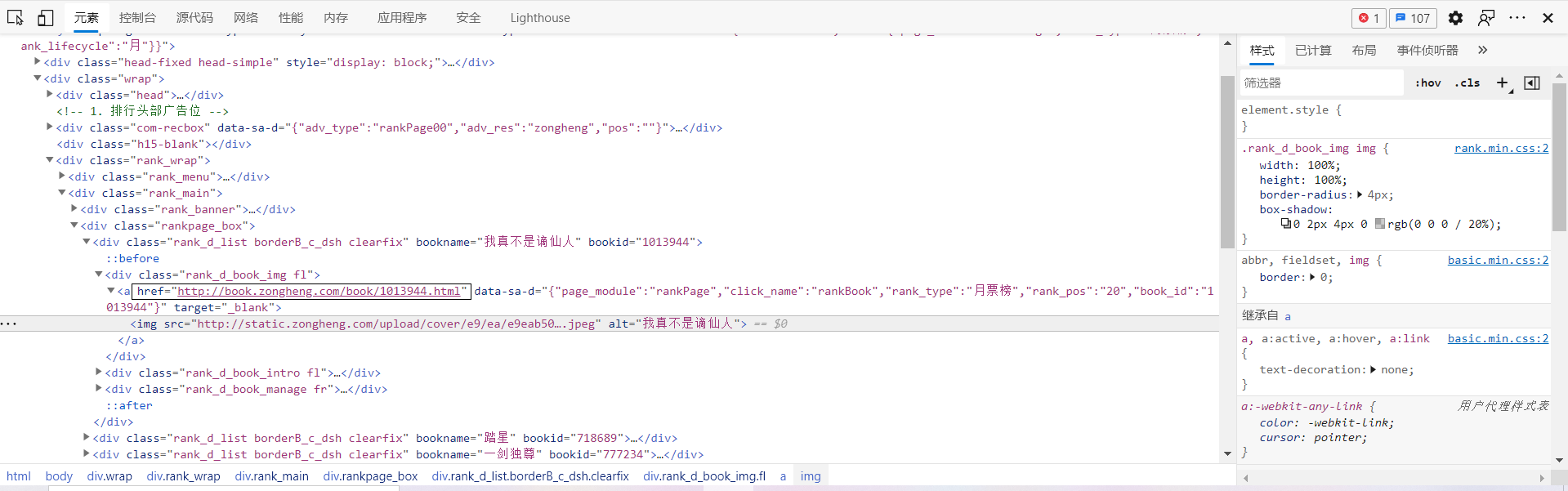Collapse the rank_d_book_img fl div
The height and width of the screenshot is (491, 1568).
click(x=98, y=274)
